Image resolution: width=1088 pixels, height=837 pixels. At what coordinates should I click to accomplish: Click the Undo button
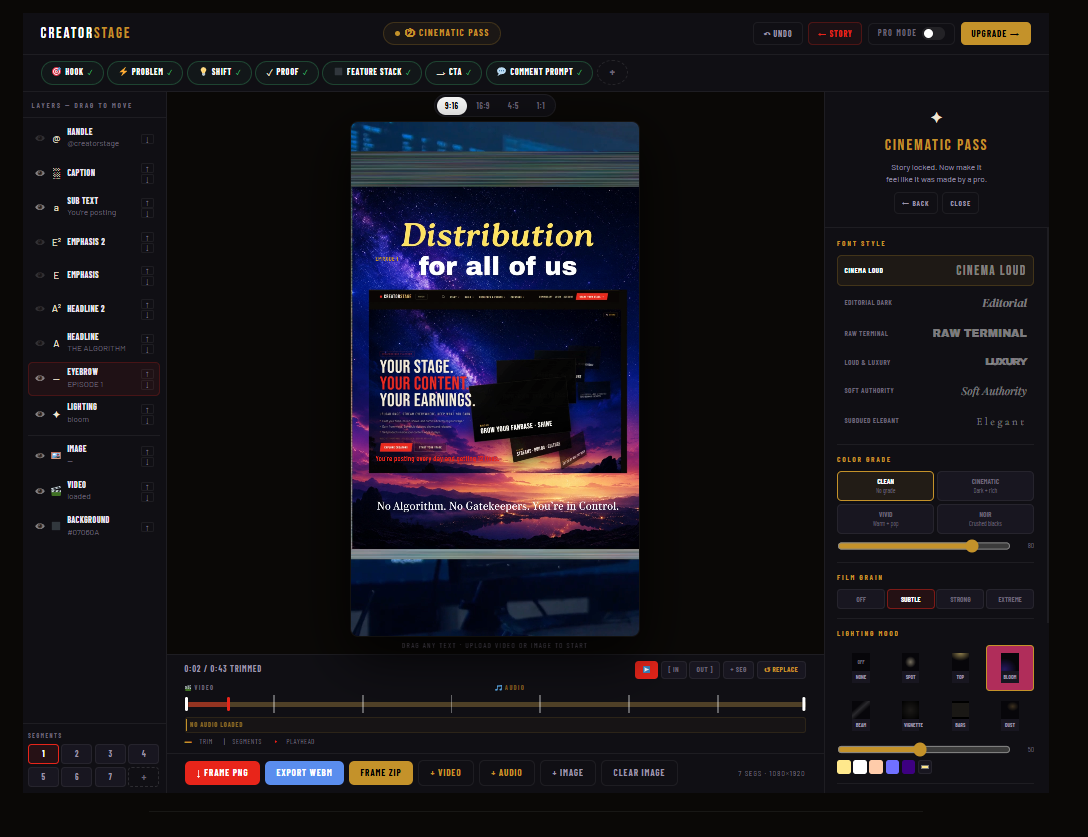(x=778, y=33)
